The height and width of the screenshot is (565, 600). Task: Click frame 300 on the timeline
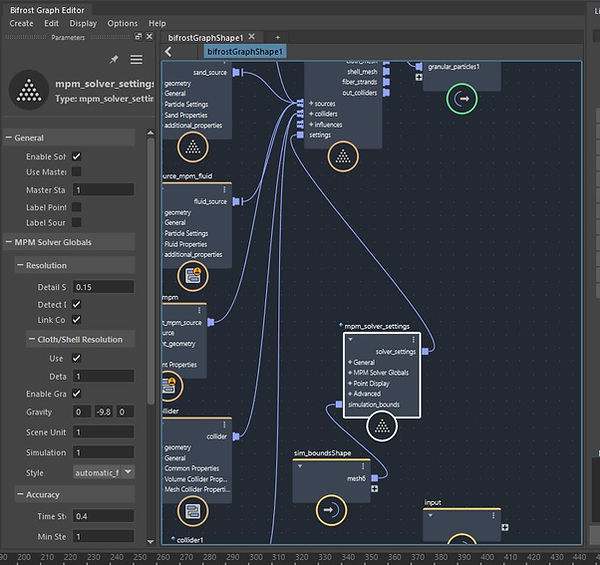(x=256, y=557)
